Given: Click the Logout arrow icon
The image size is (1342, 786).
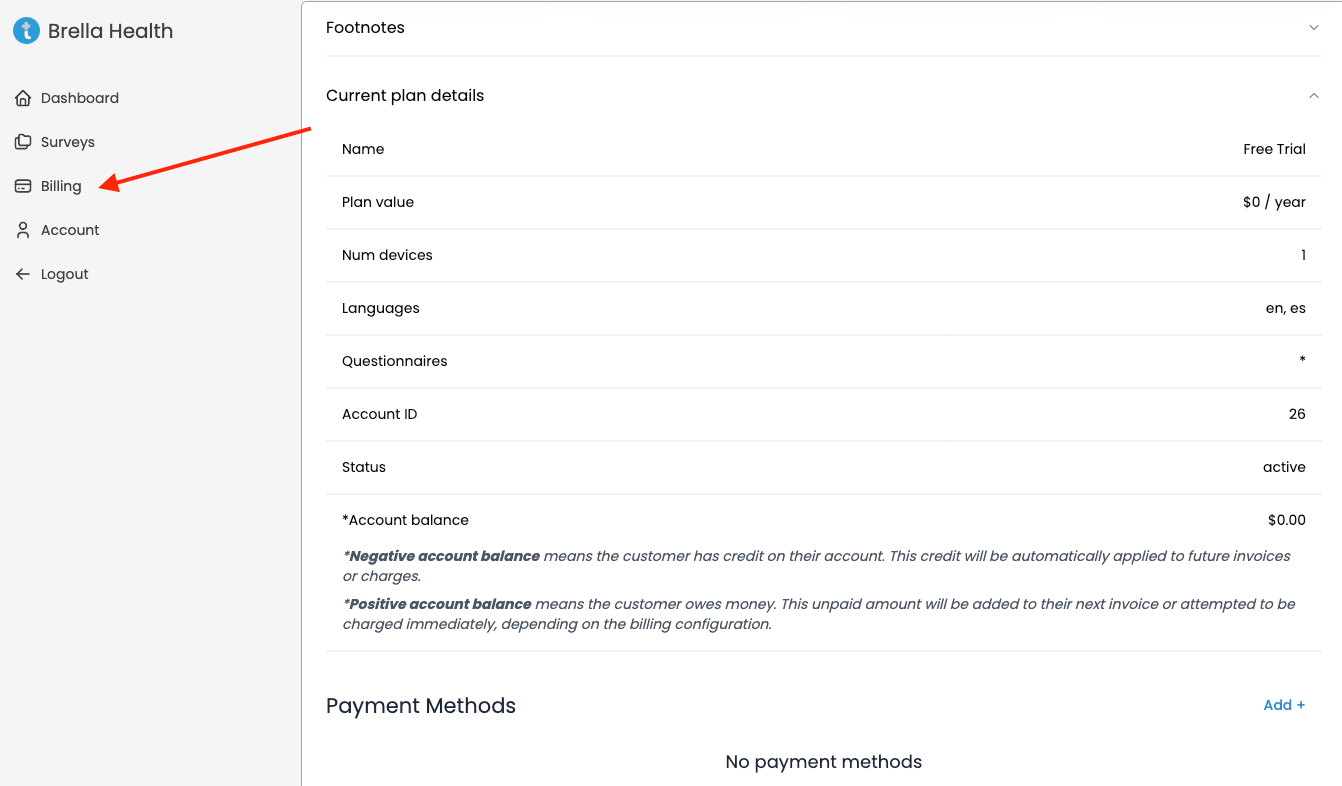Looking at the screenshot, I should pos(23,274).
